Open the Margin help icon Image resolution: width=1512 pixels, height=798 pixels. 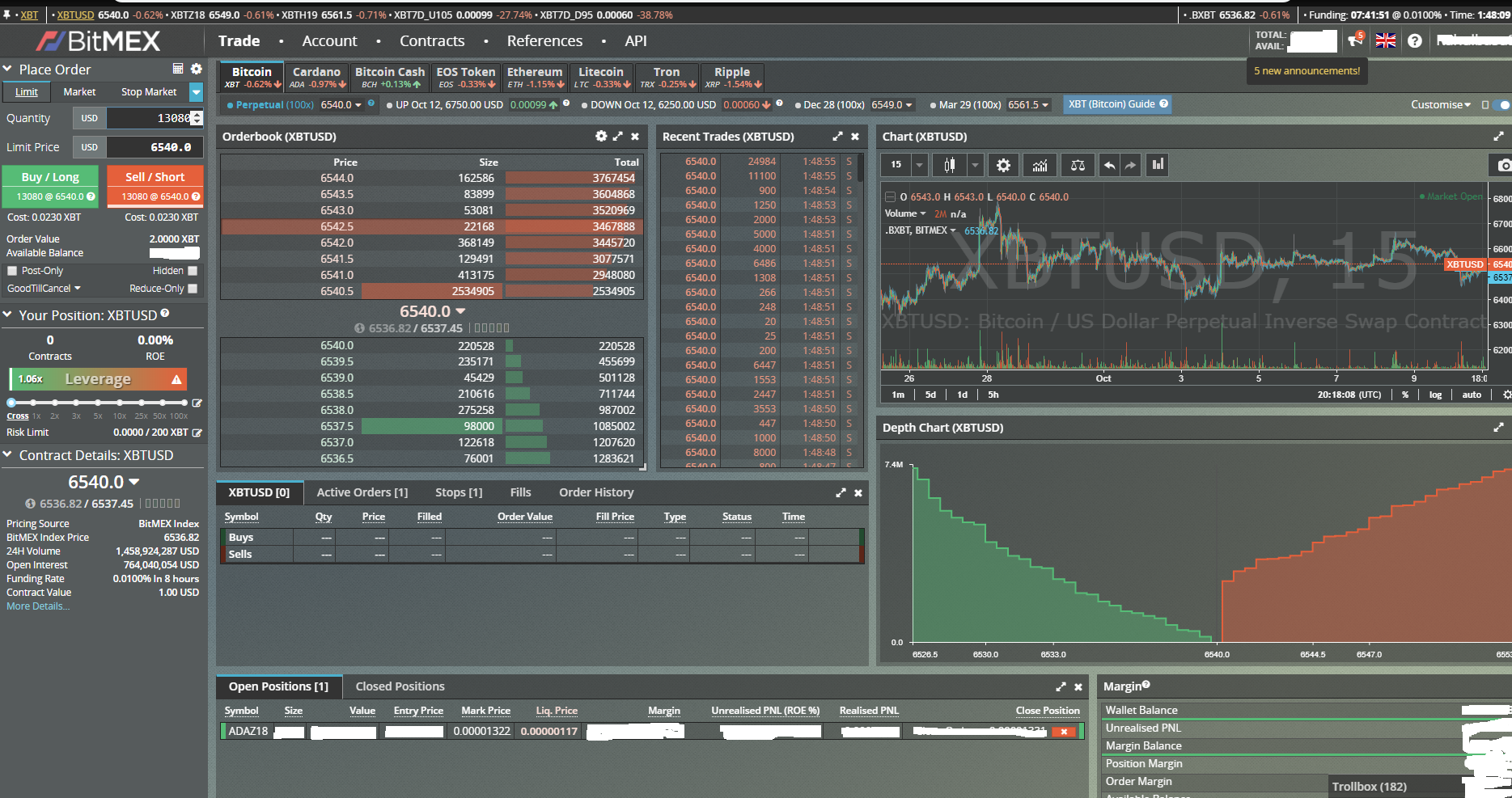[1146, 685]
